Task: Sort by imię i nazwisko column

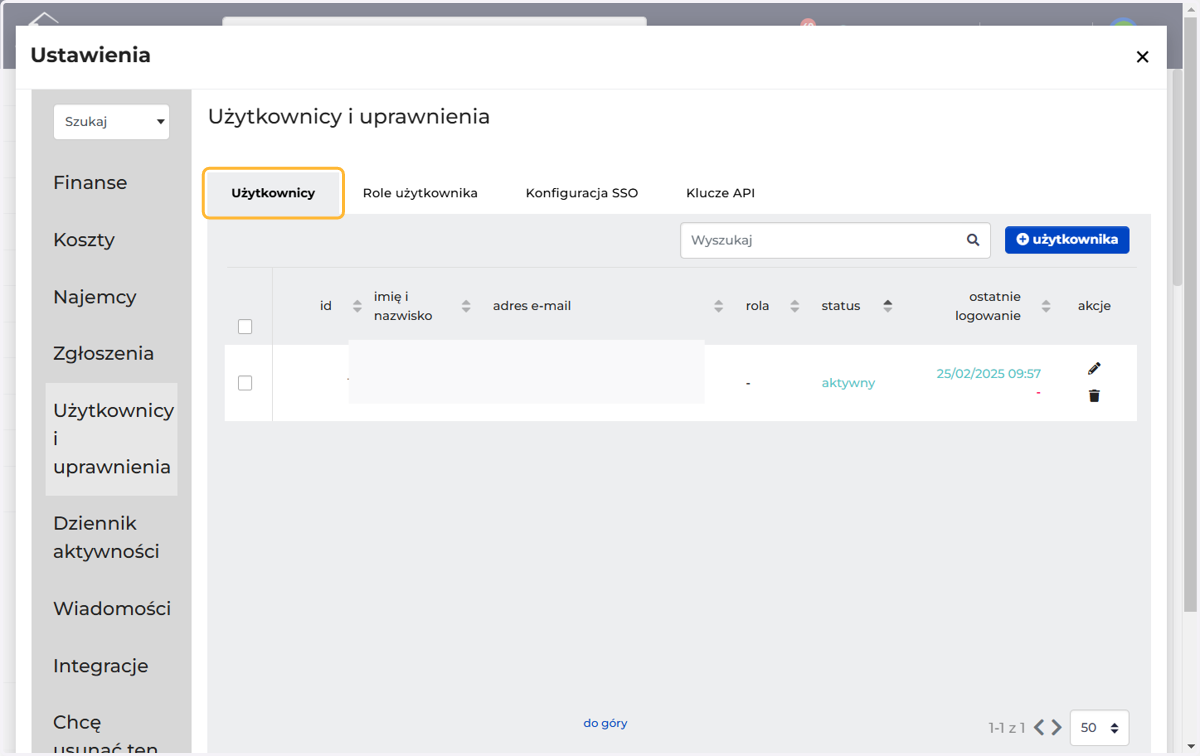Action: click(x=466, y=306)
